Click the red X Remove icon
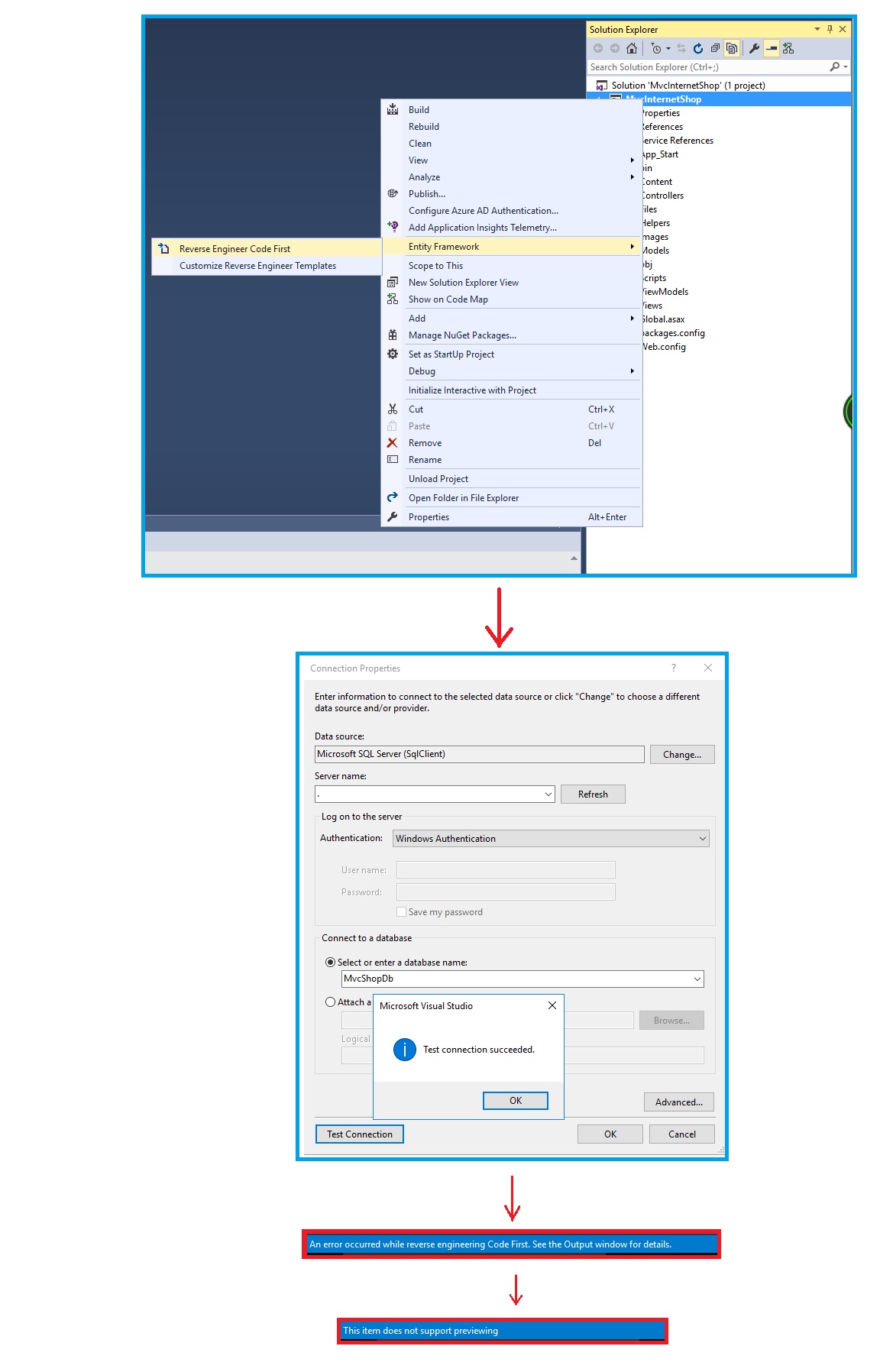Viewport: 880px width, 1372px height. click(393, 442)
